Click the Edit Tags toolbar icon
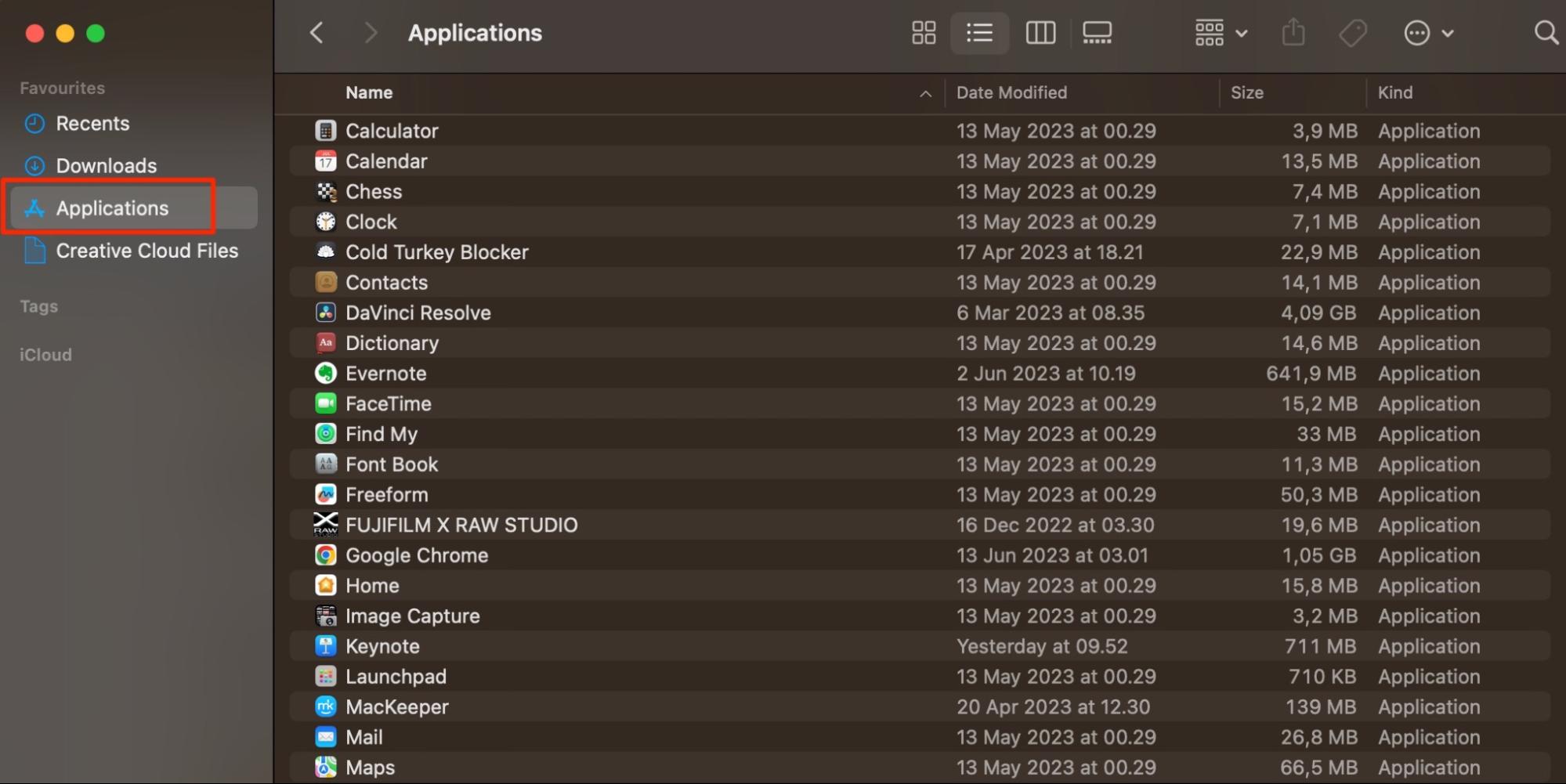1566x784 pixels. (1352, 33)
